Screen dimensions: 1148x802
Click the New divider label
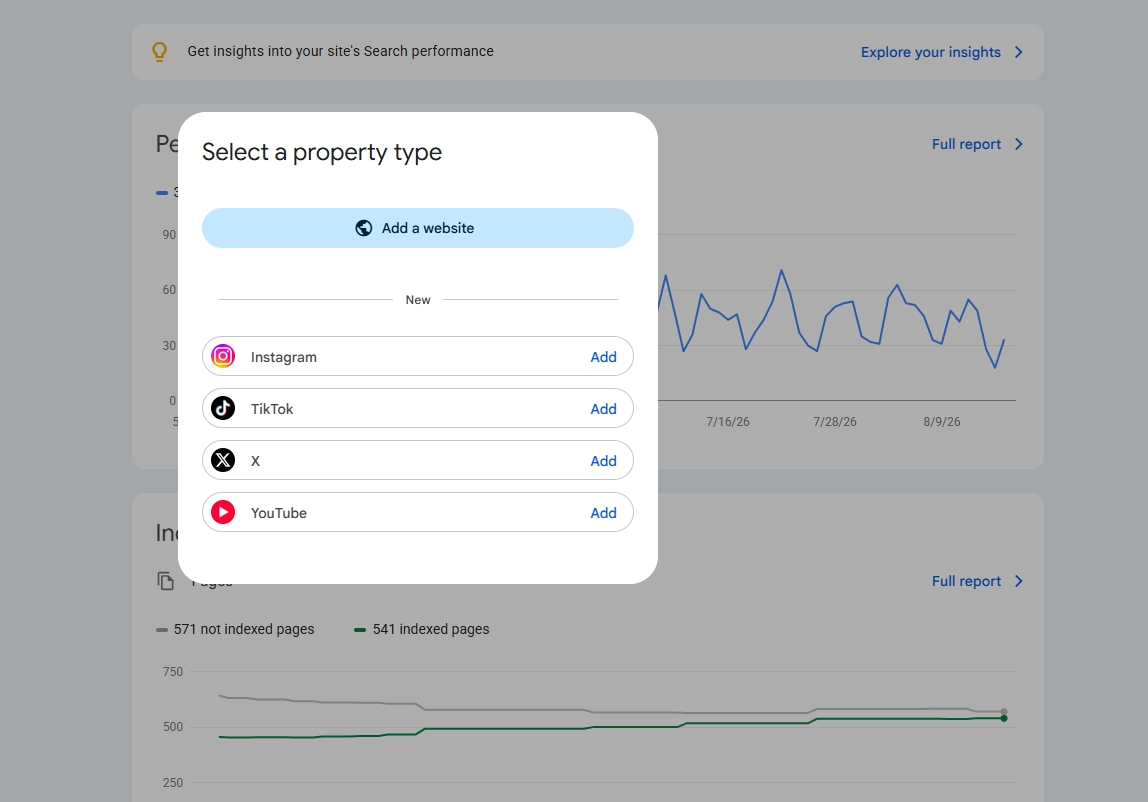[x=418, y=300]
